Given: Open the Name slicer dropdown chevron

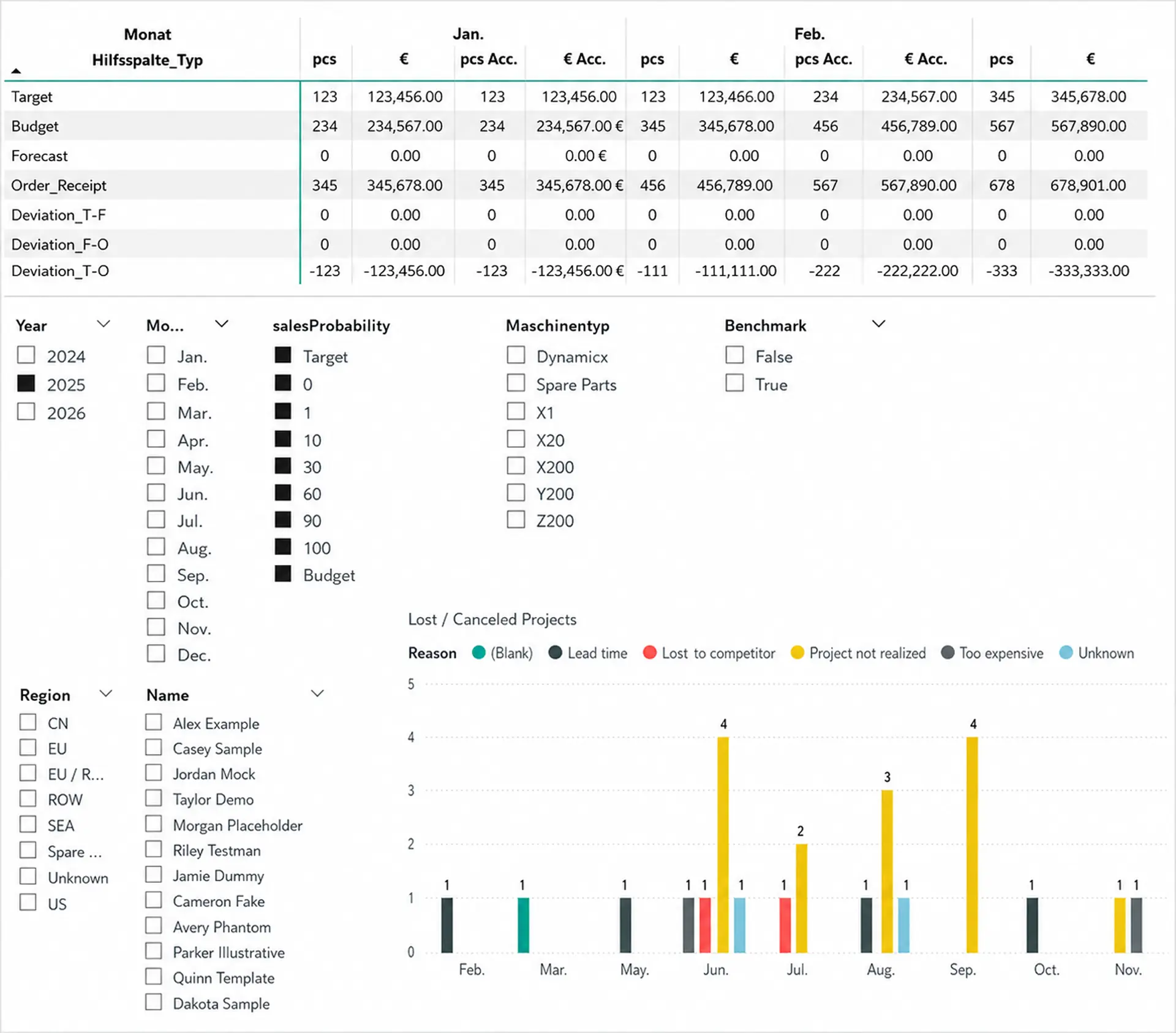Looking at the screenshot, I should click(317, 694).
